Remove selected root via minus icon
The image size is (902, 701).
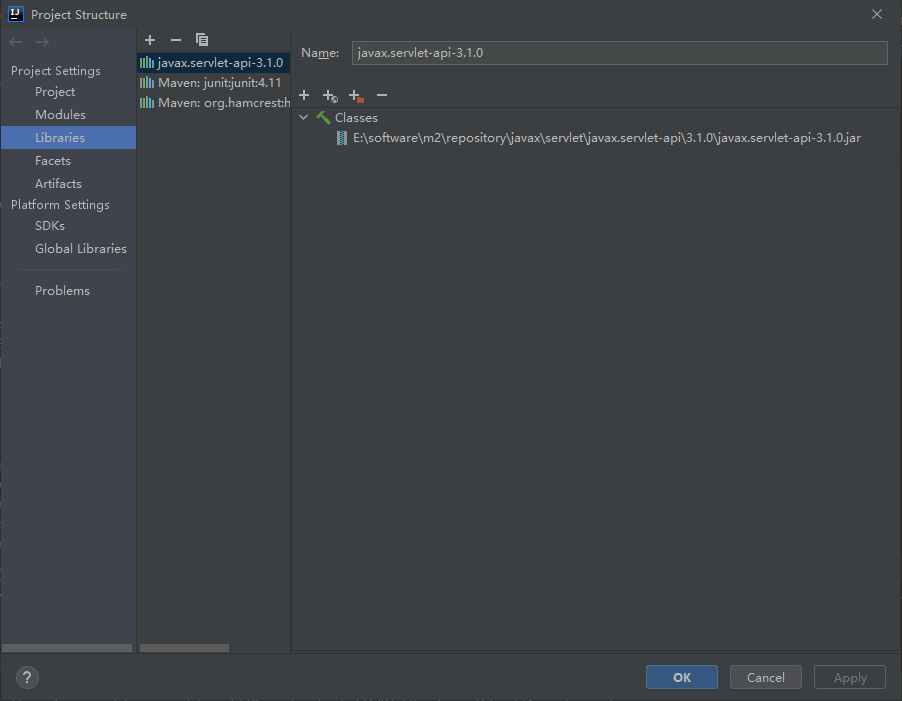click(382, 95)
